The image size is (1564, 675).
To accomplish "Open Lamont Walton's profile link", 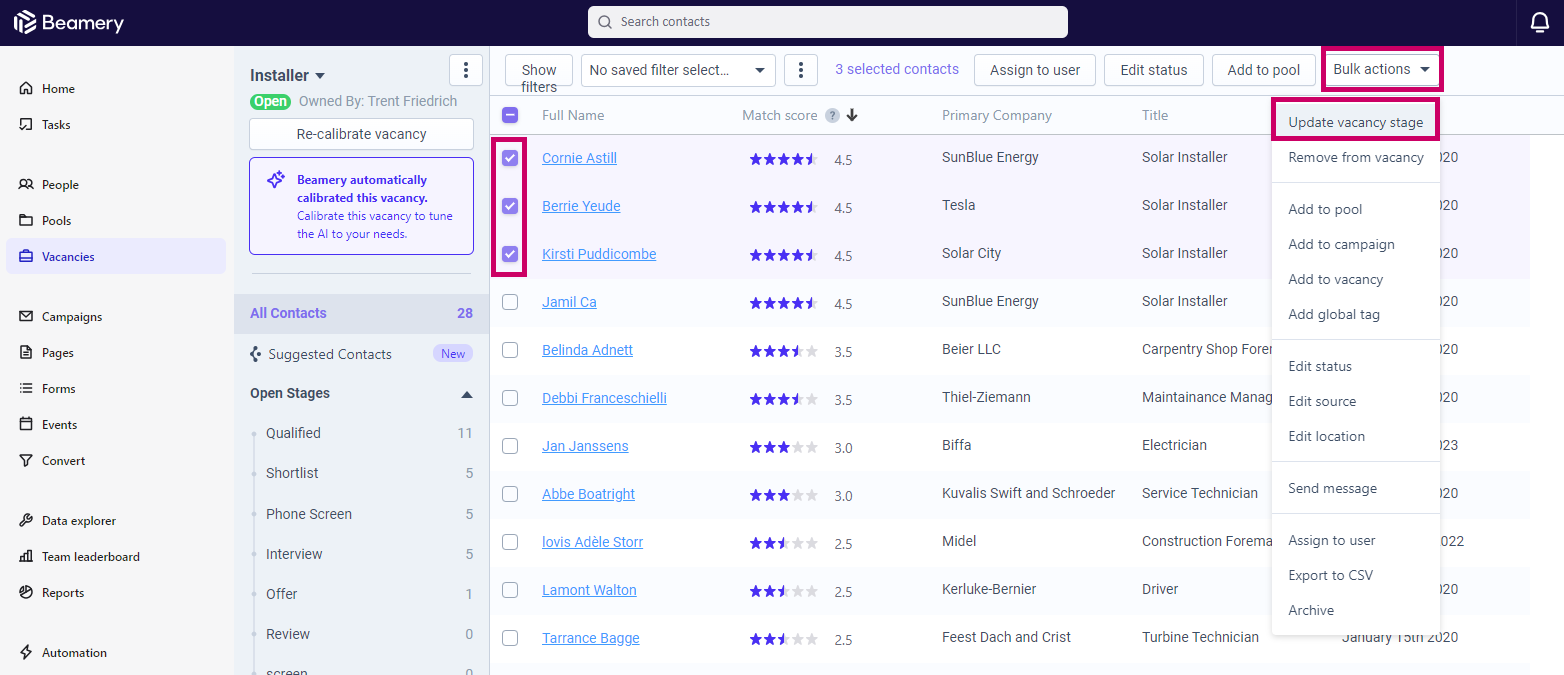I will [x=589, y=590].
